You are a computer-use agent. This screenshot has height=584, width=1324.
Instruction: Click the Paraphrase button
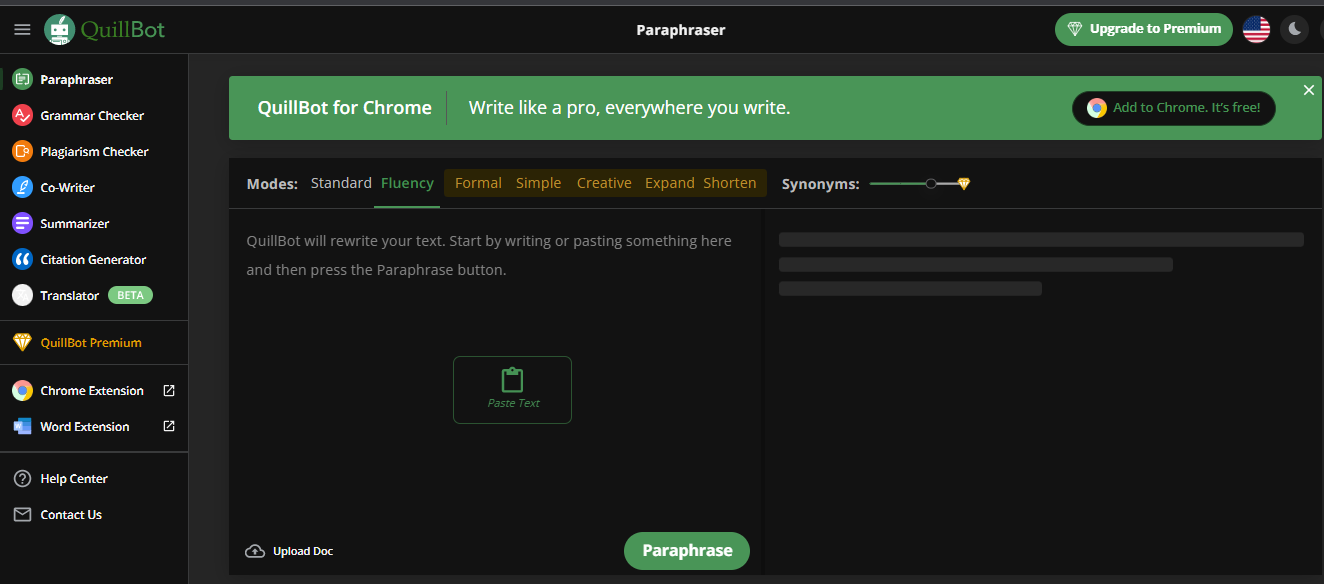687,551
